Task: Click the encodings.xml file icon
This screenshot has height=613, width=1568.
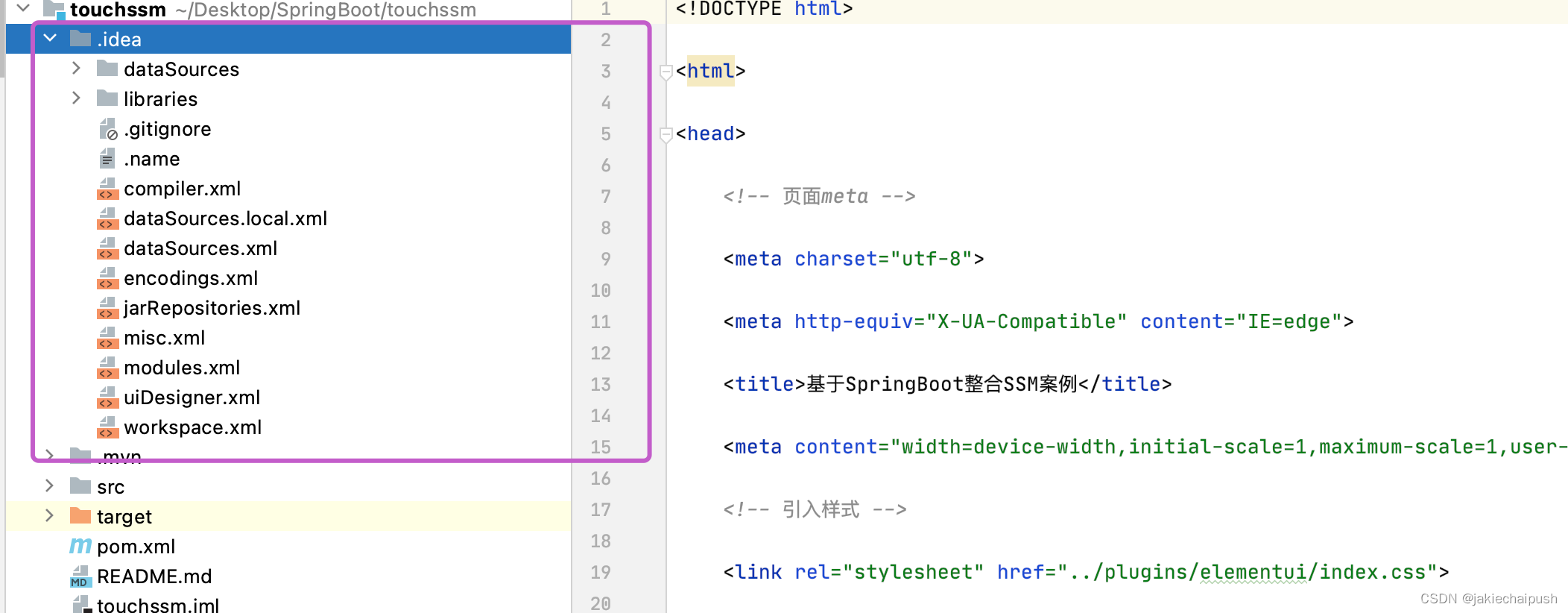Action: (x=108, y=278)
